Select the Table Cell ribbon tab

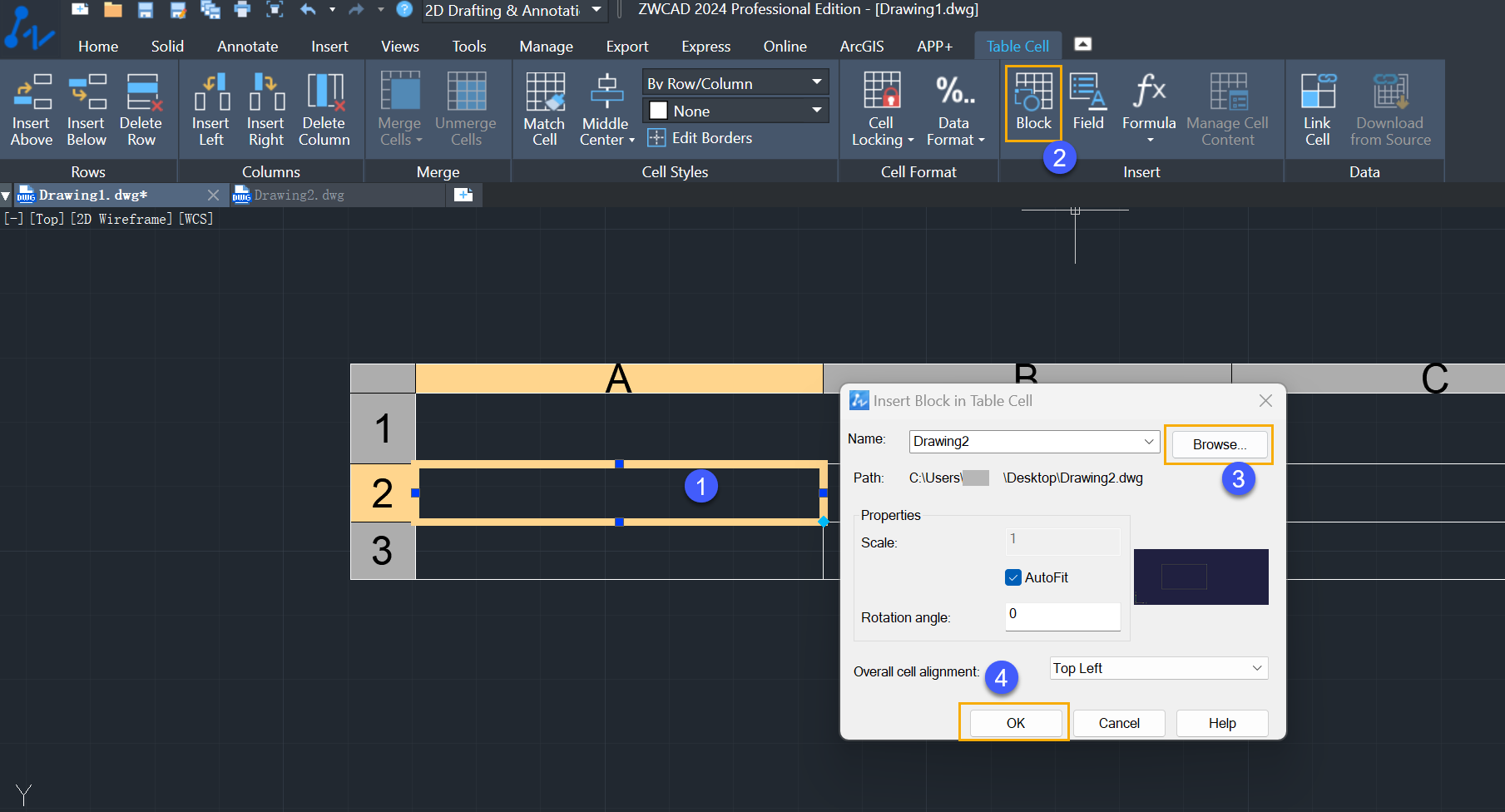click(x=1017, y=46)
